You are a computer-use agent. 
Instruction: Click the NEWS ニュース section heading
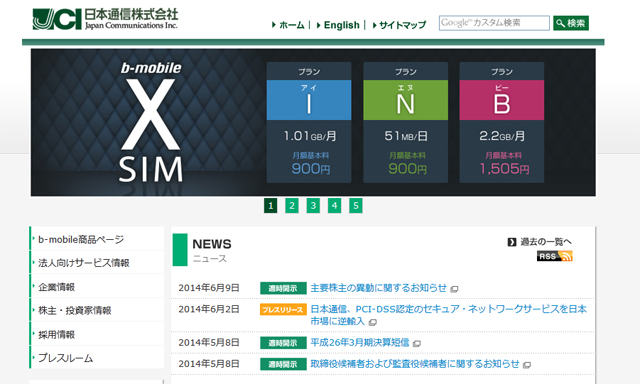(211, 250)
